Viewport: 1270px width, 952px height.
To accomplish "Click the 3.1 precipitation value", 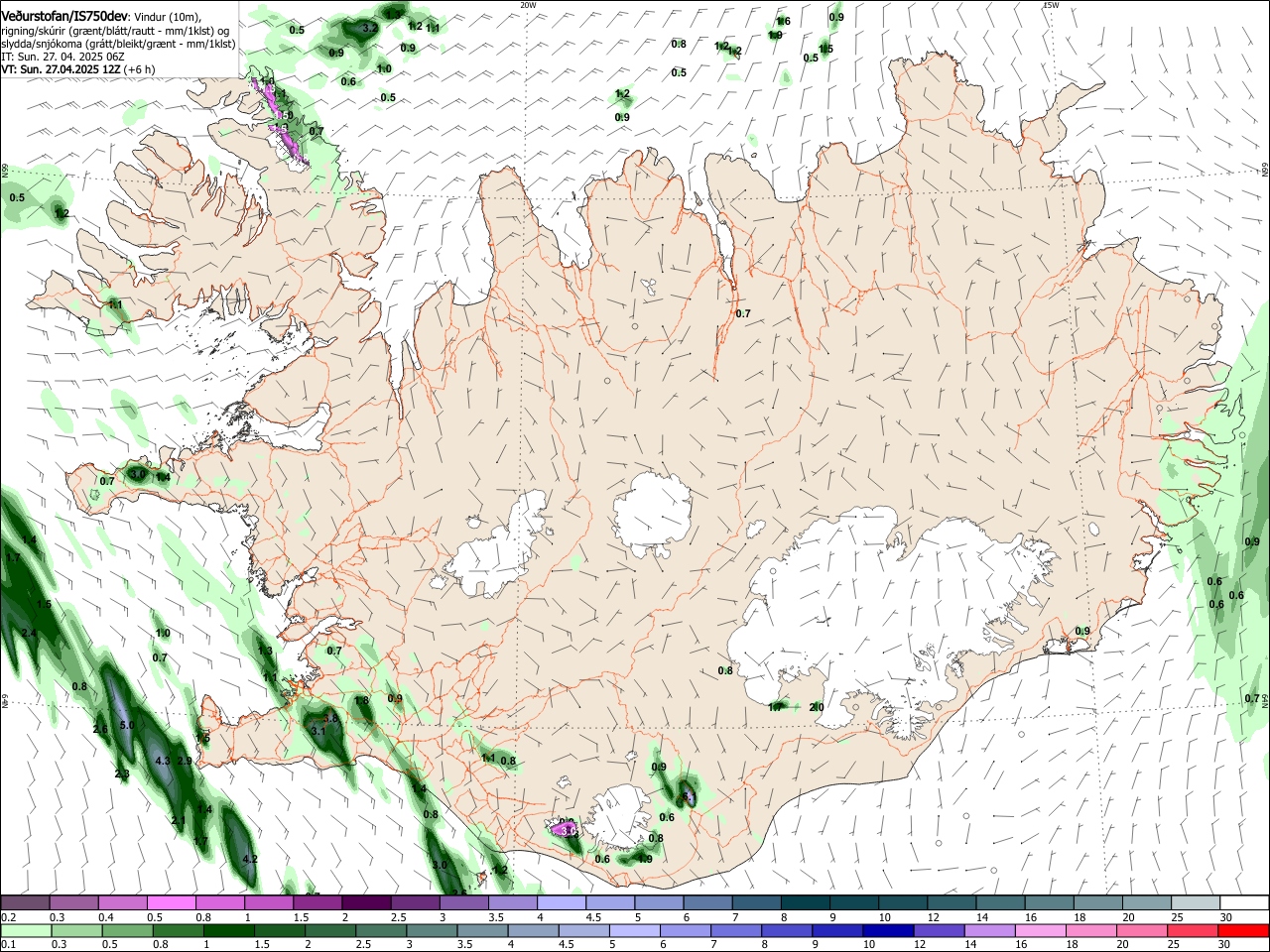I will [318, 731].
